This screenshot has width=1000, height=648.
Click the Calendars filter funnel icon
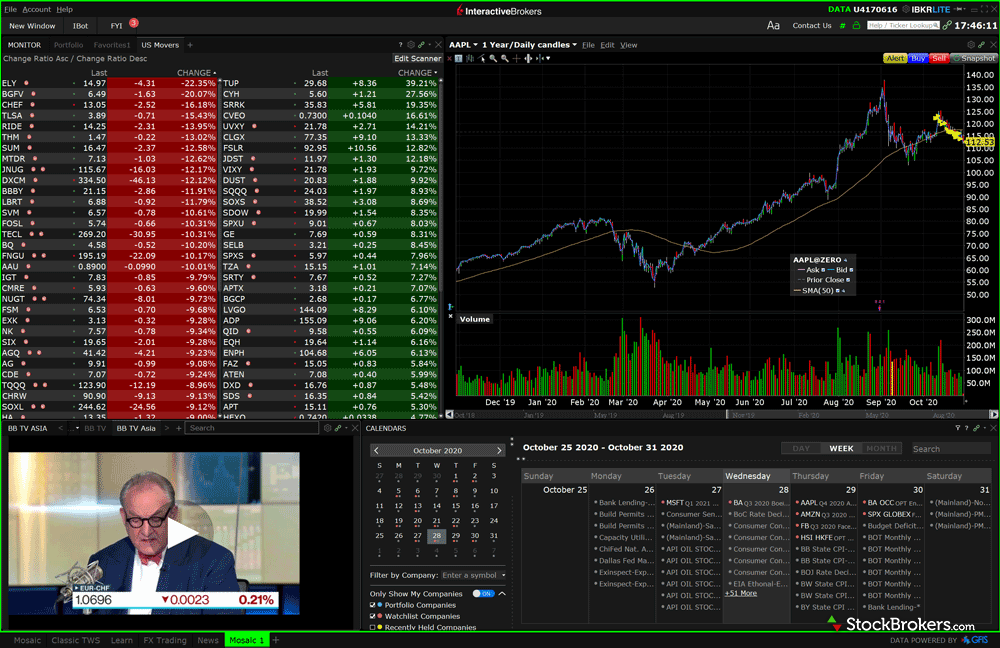click(957, 428)
